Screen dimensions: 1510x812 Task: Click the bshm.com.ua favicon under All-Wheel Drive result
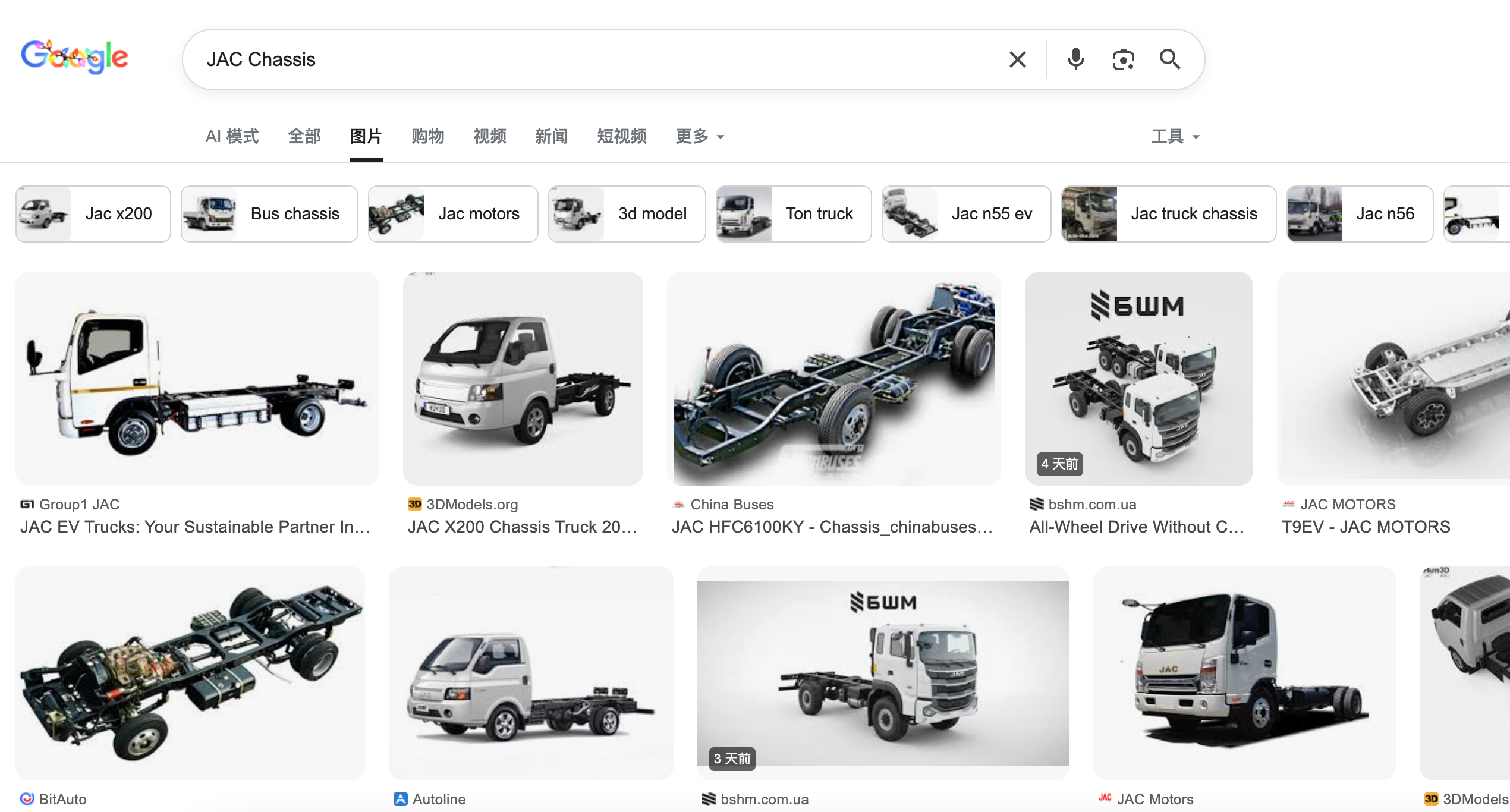(1037, 504)
